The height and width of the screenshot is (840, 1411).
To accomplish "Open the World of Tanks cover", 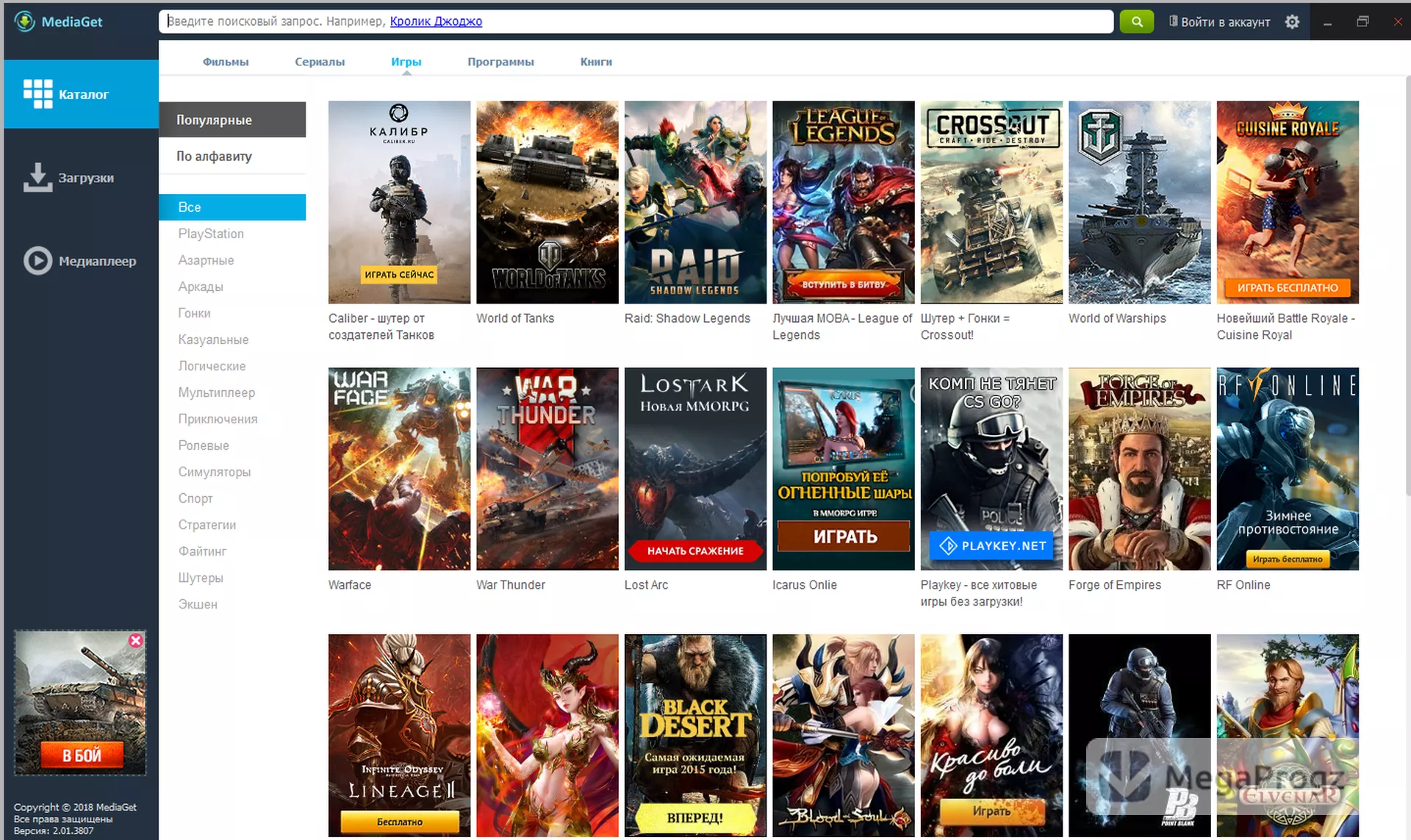I will click(547, 202).
